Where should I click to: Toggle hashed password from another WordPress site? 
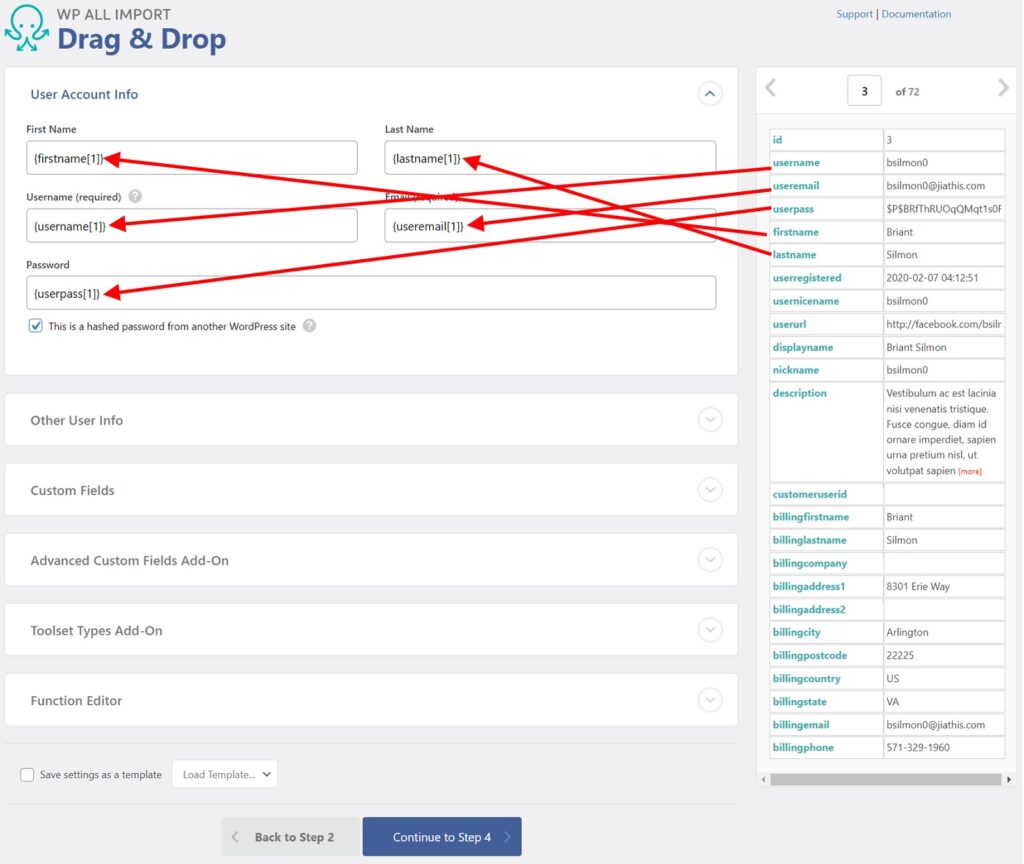35,325
